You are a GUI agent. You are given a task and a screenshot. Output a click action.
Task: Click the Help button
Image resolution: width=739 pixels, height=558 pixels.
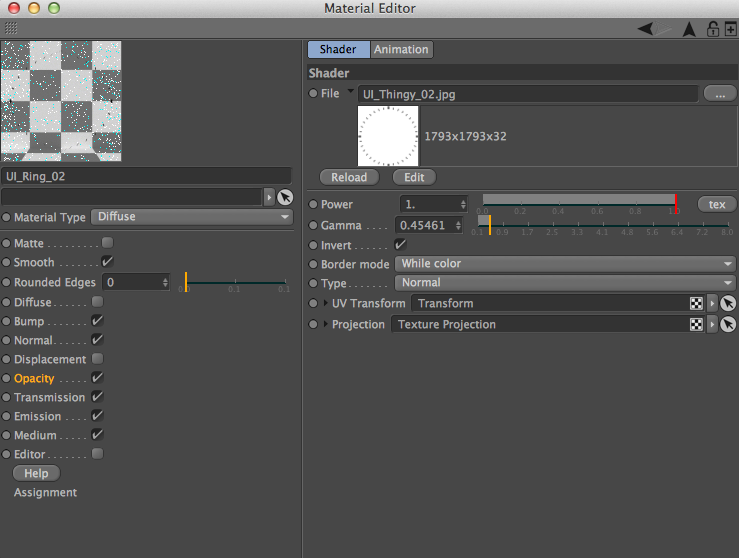pos(36,473)
